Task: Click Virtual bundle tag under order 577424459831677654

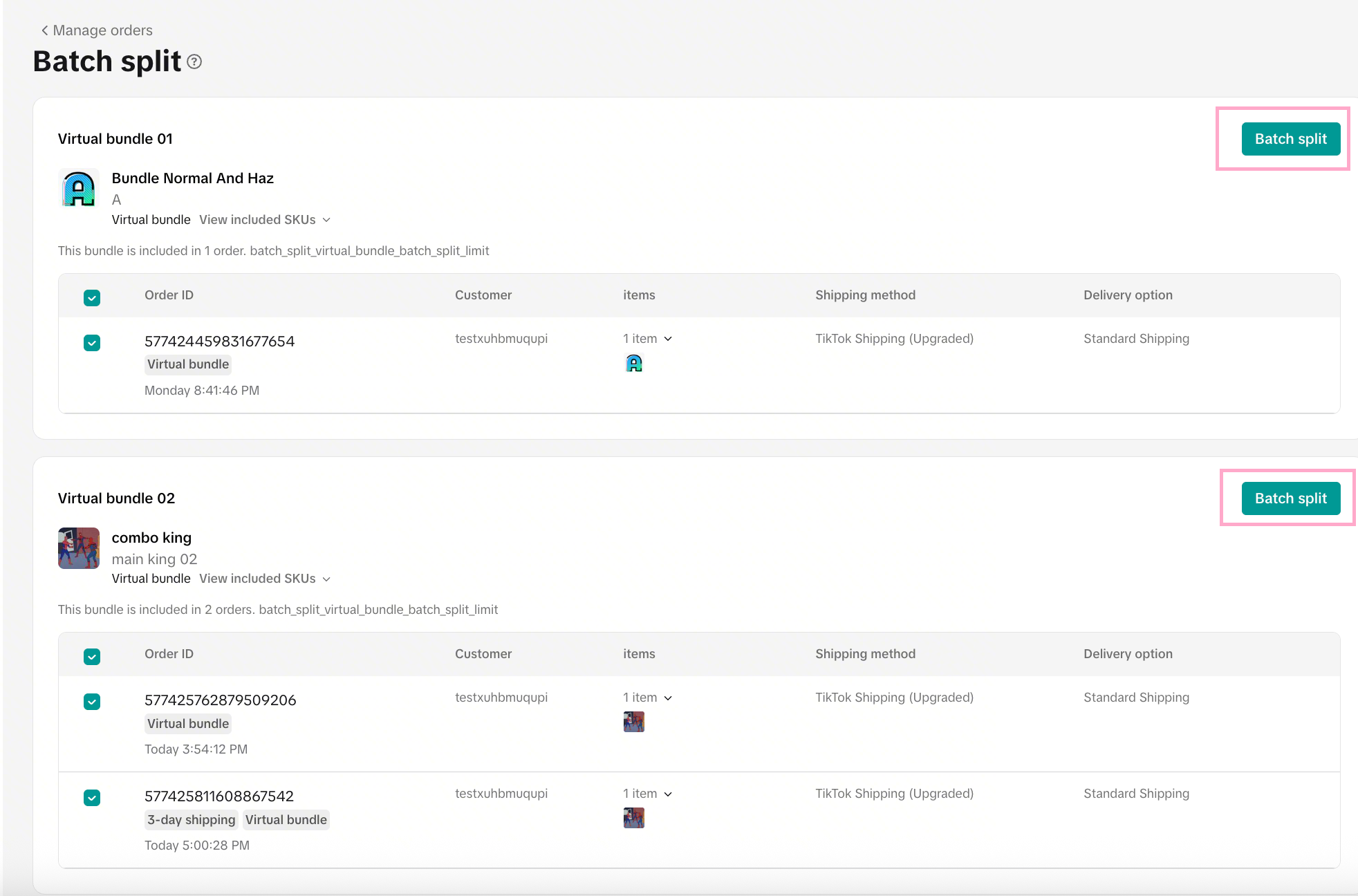Action: point(188,364)
